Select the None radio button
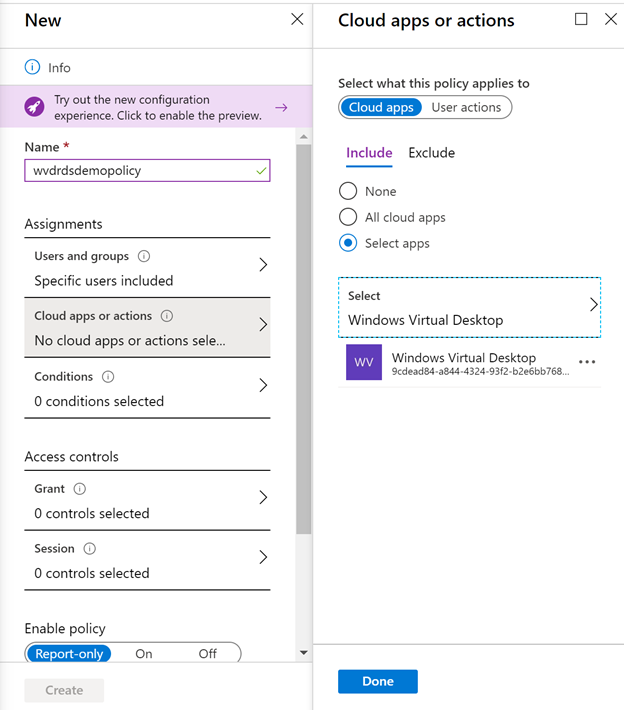 [348, 191]
